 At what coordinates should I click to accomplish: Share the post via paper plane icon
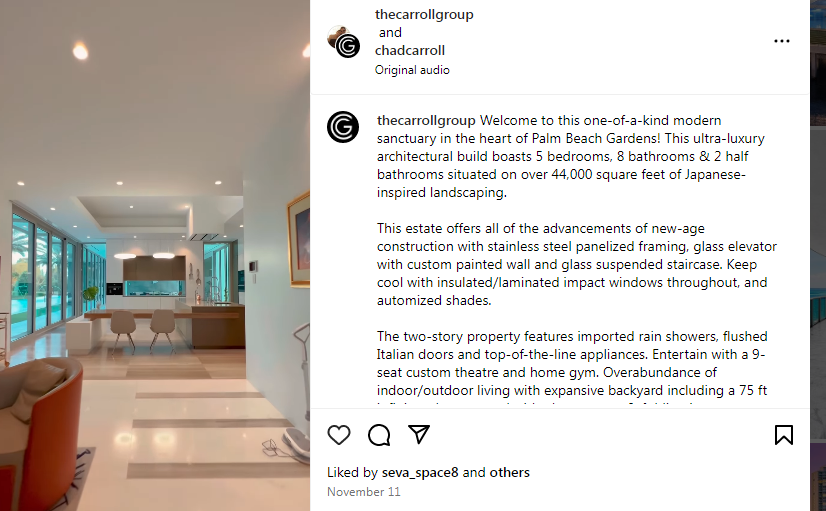pos(419,434)
